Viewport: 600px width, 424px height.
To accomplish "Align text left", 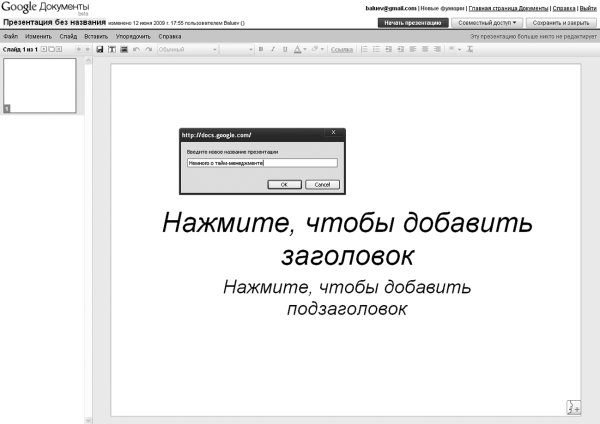I will point(413,49).
